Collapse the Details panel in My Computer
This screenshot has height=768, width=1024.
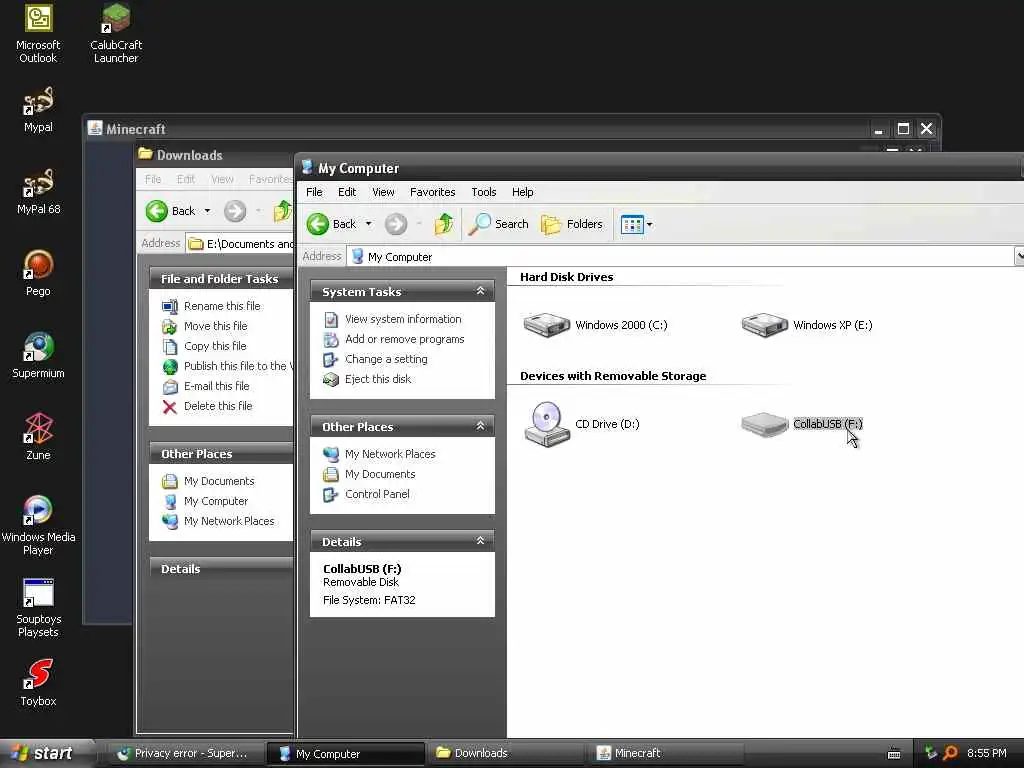click(x=481, y=541)
